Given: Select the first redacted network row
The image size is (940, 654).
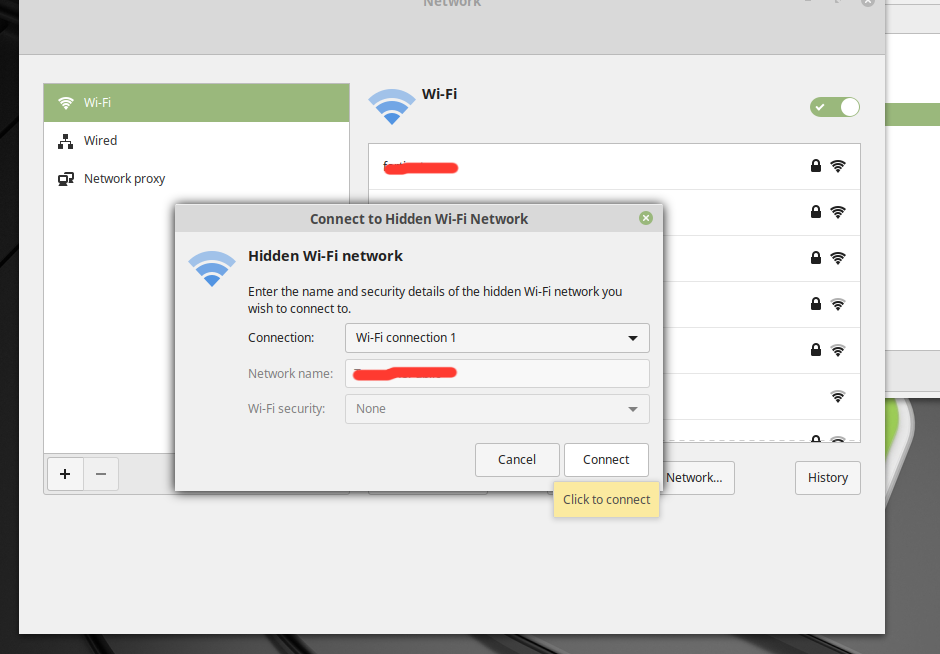Looking at the screenshot, I should 614,167.
